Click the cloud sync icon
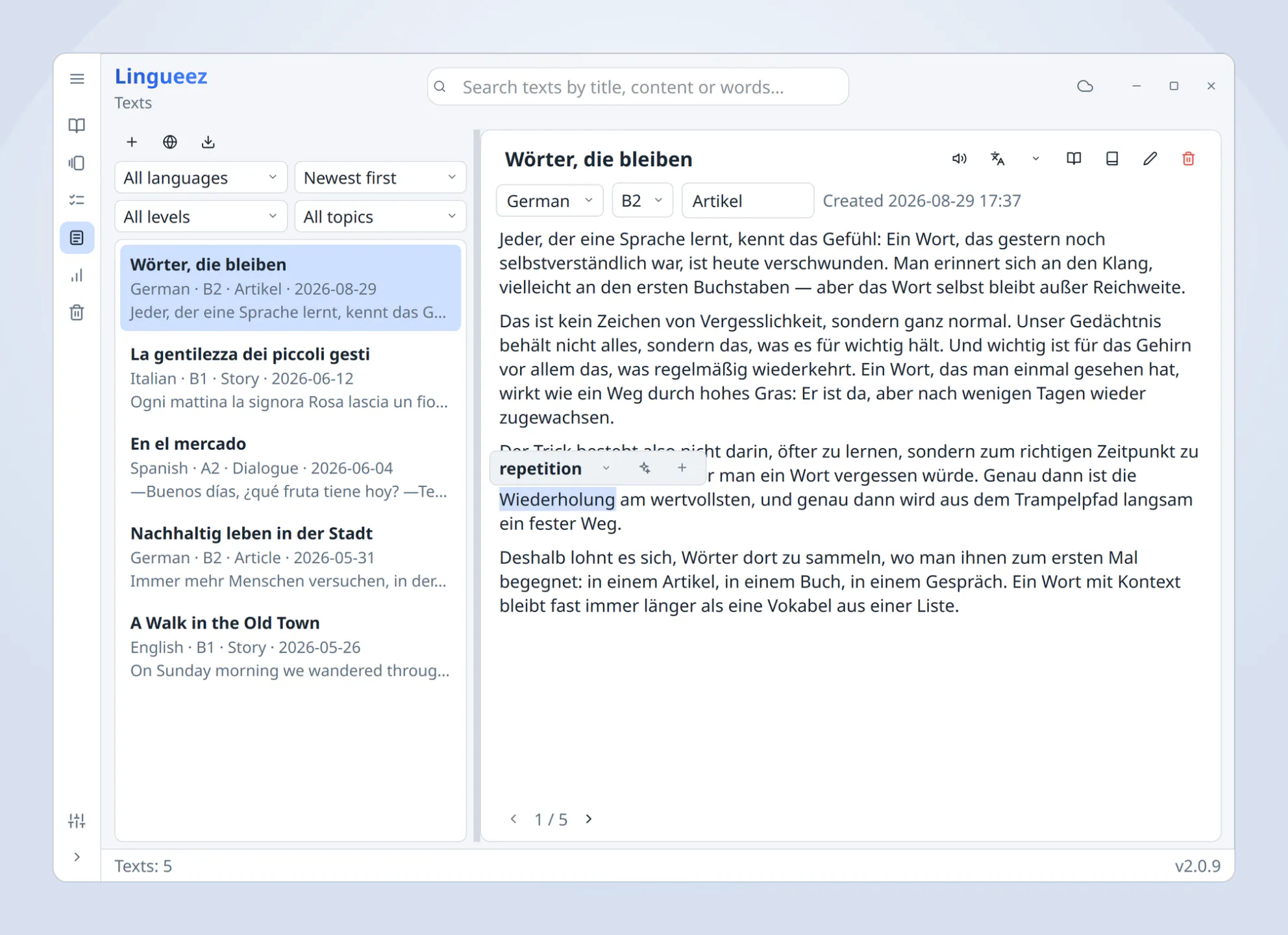This screenshot has height=935, width=1288. click(1085, 86)
